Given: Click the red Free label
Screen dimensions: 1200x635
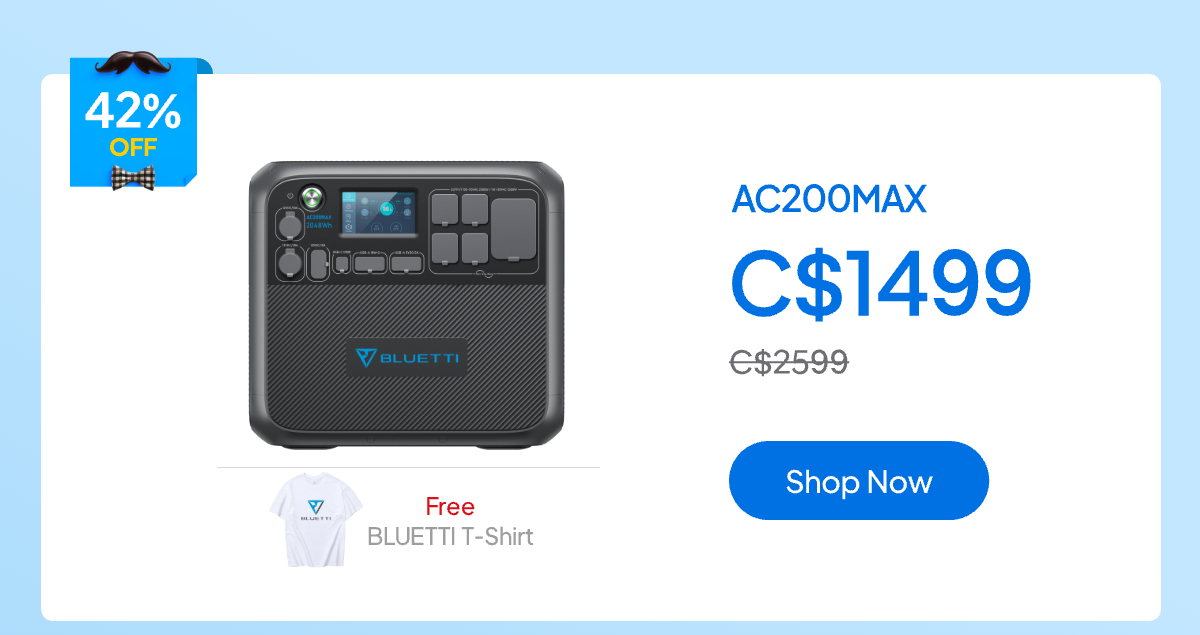Looking at the screenshot, I should tap(450, 506).
